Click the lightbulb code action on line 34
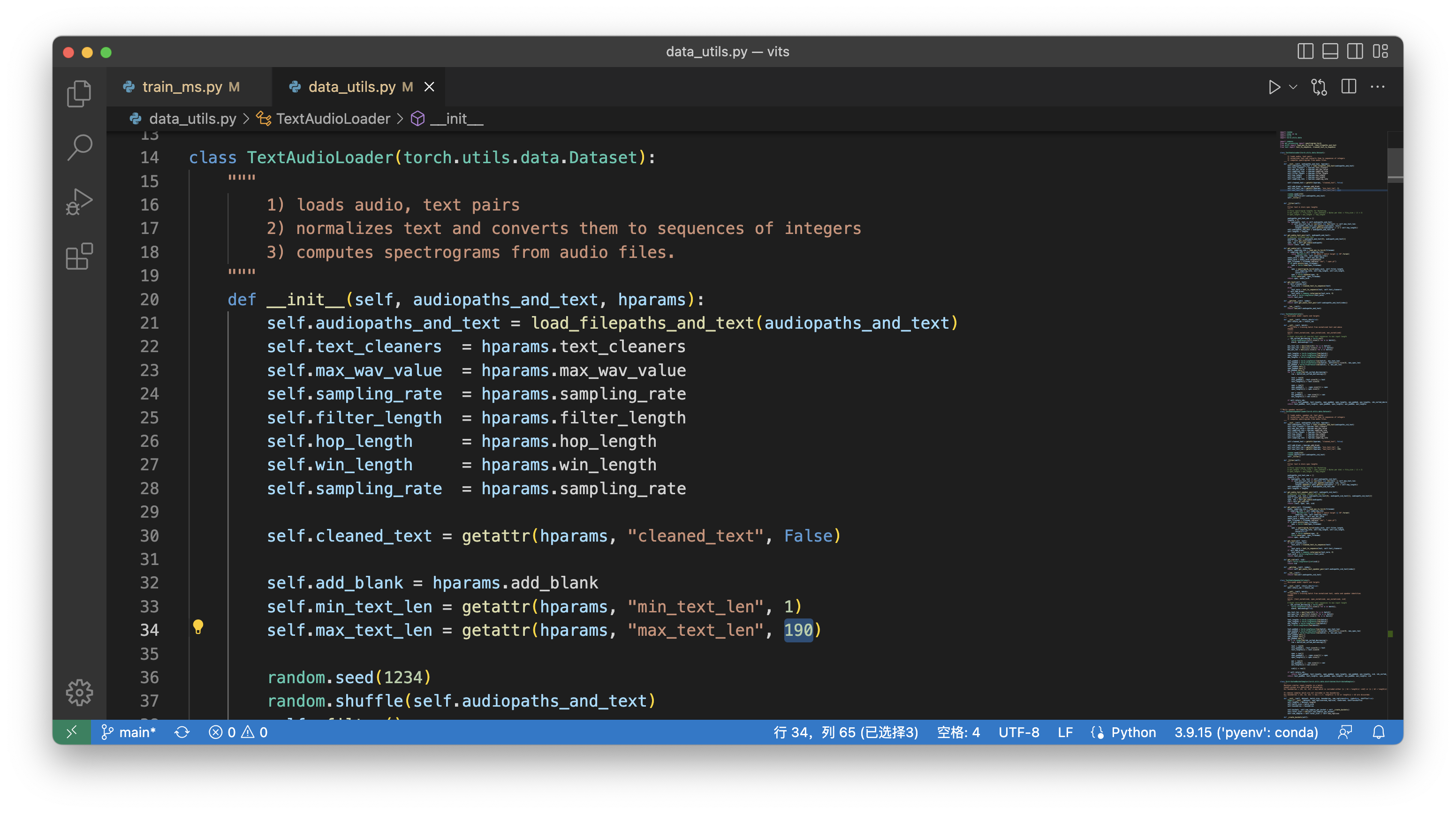This screenshot has width=1456, height=814. [x=198, y=626]
